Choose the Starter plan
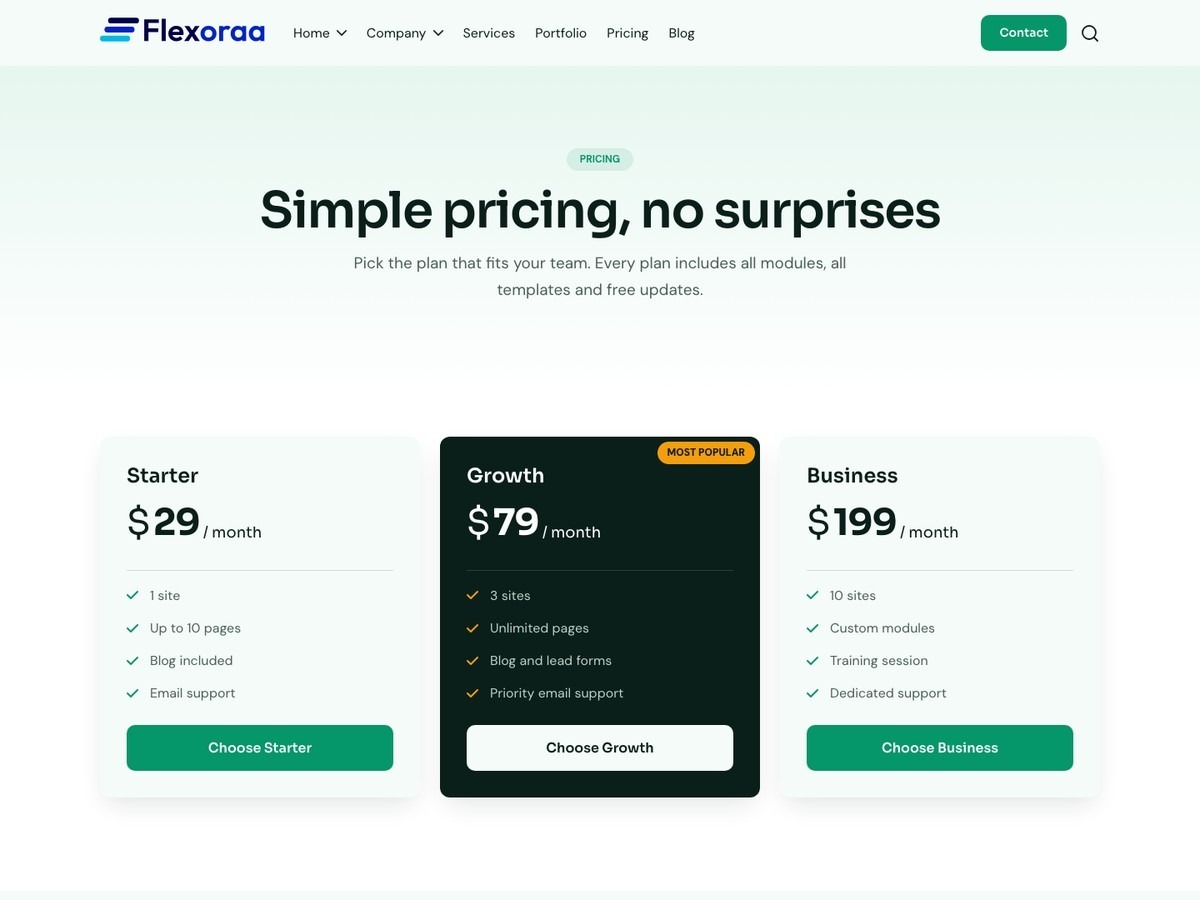 [x=260, y=748]
